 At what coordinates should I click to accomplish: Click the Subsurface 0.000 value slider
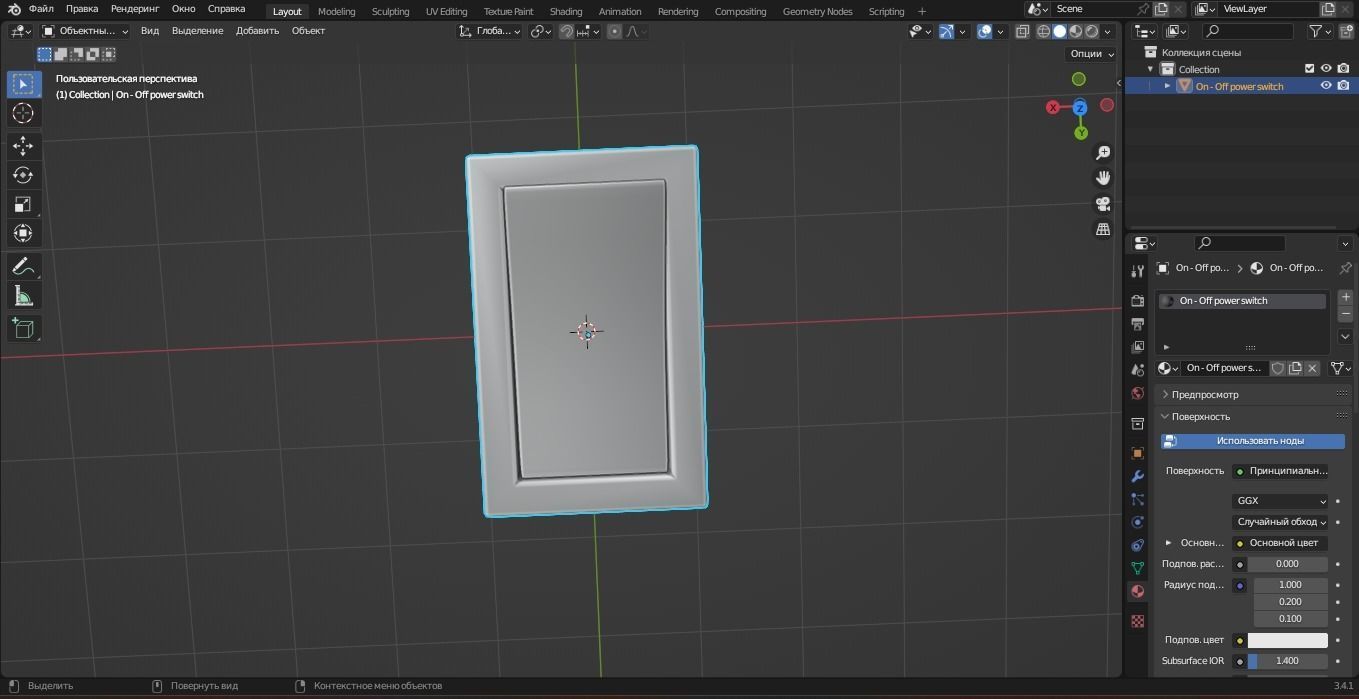coord(1287,564)
